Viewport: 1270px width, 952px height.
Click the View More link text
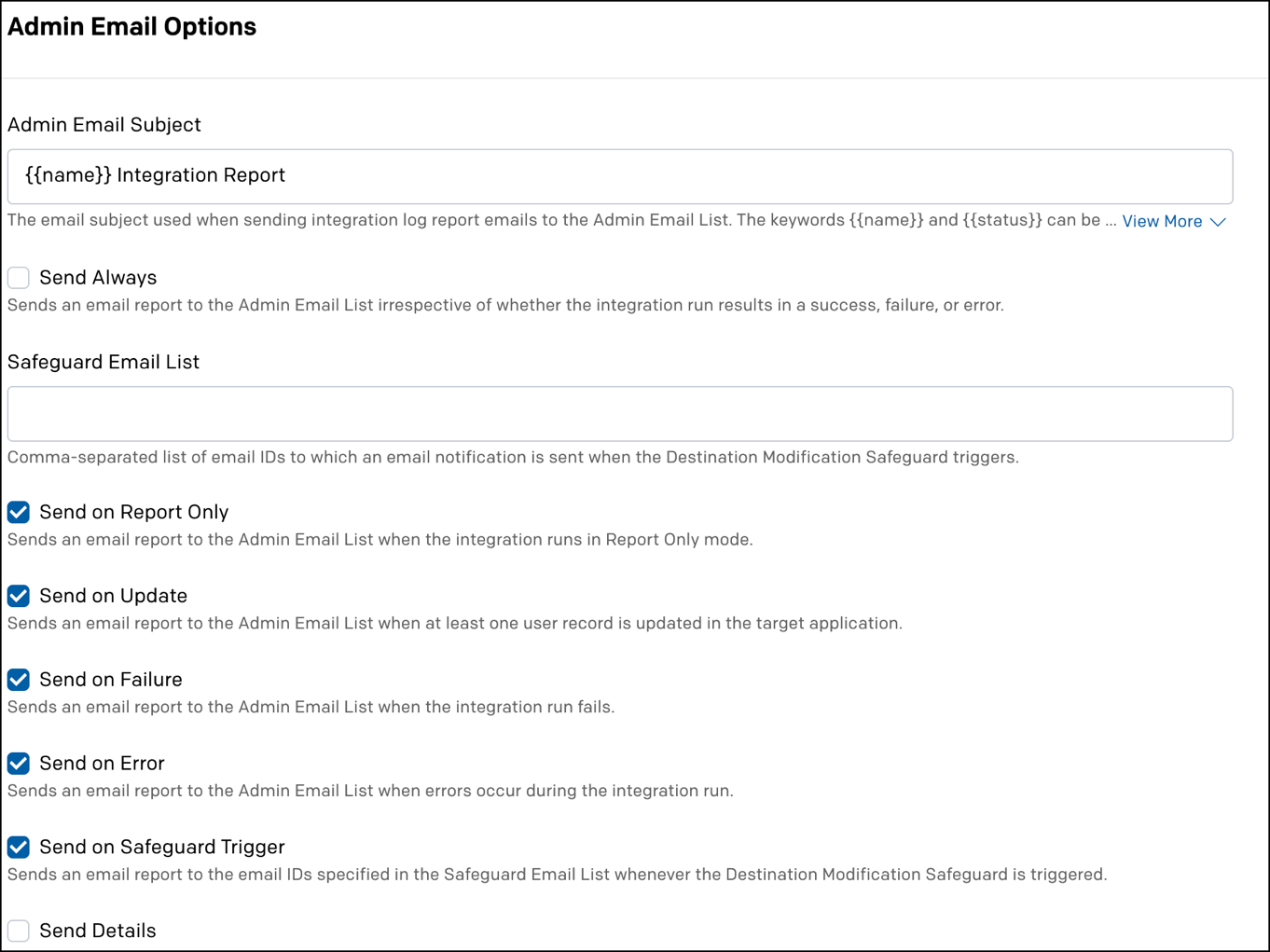tap(1162, 222)
